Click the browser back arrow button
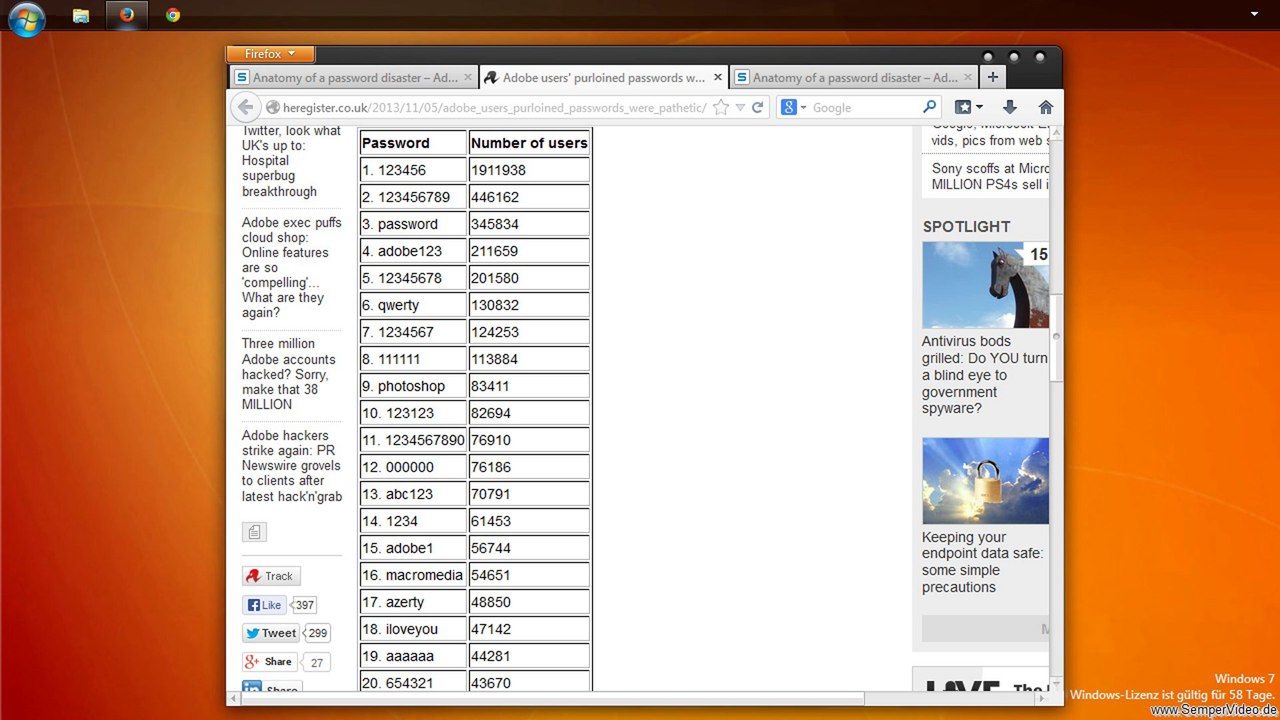The height and width of the screenshot is (720, 1280). point(245,107)
